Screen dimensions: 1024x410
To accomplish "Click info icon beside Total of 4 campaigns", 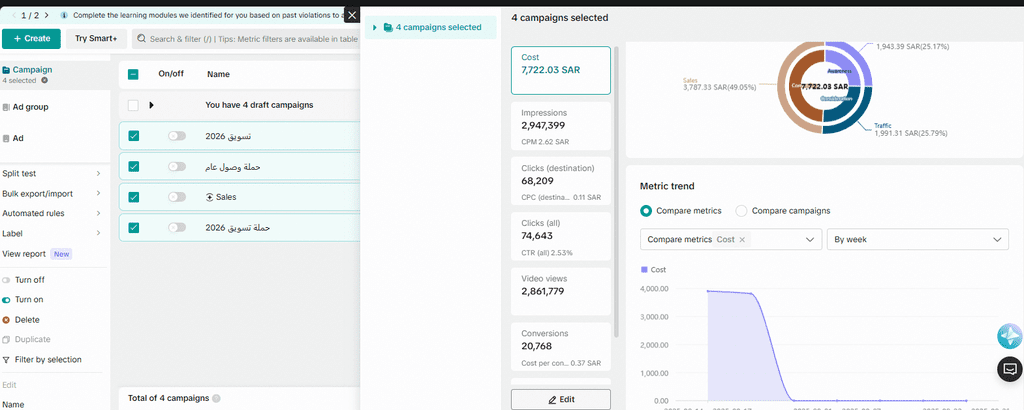I will [216, 398].
